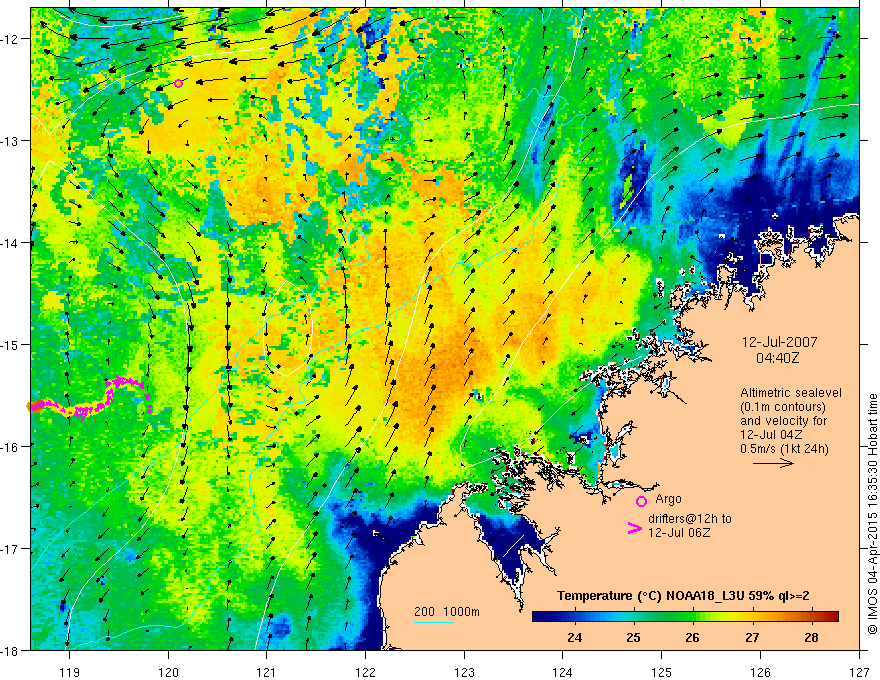Click the '25' colorbar tick label
Screen dimensions: 880x680
[634, 637]
